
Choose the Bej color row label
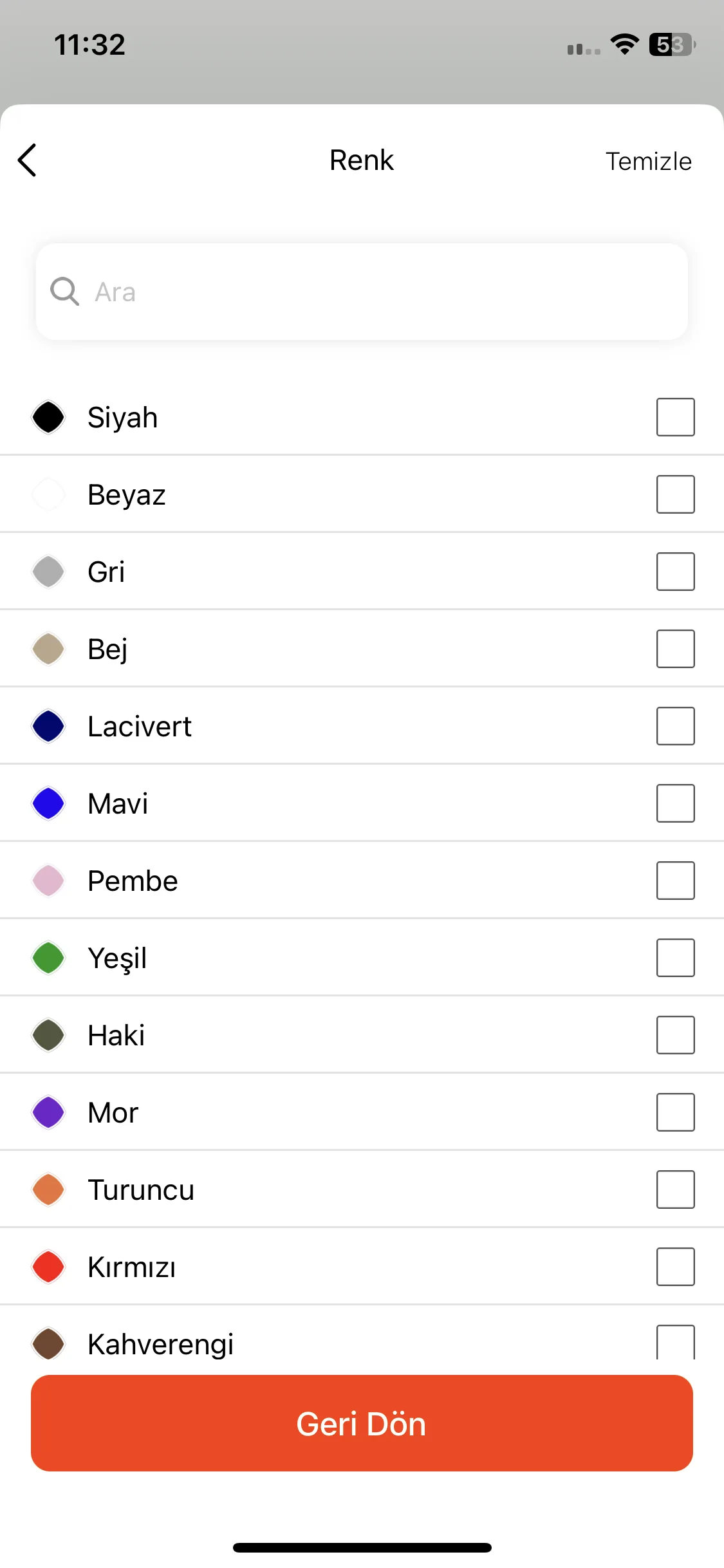pos(107,649)
